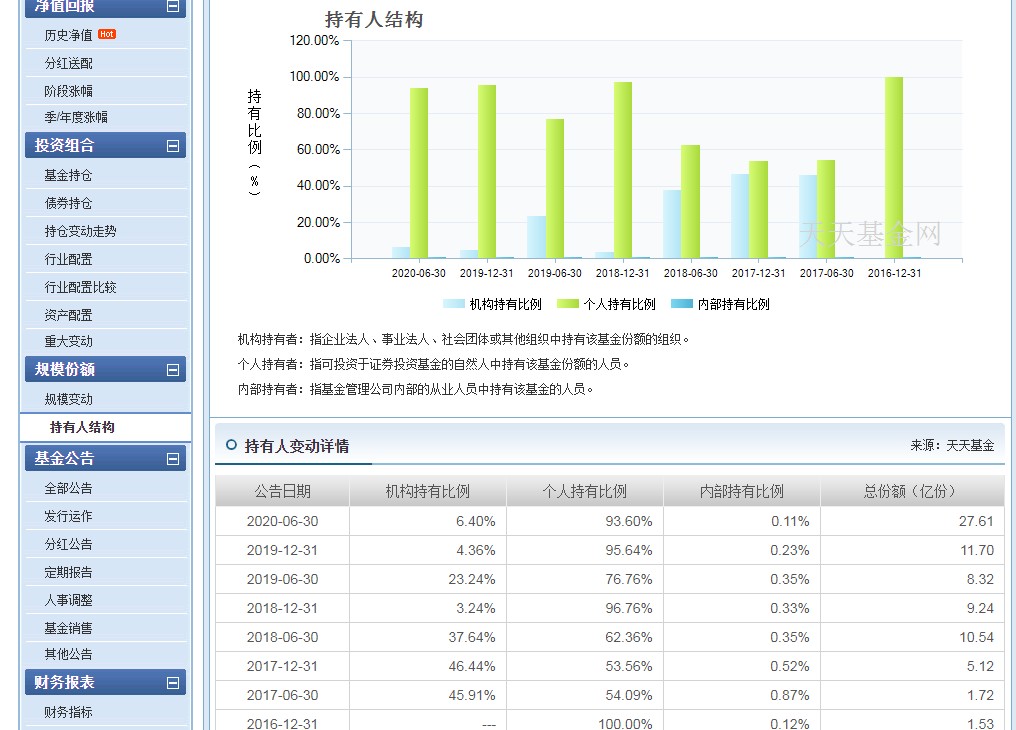The height and width of the screenshot is (730, 1016).
Task: Open 基金持仓 in sidebar
Action: point(69,176)
